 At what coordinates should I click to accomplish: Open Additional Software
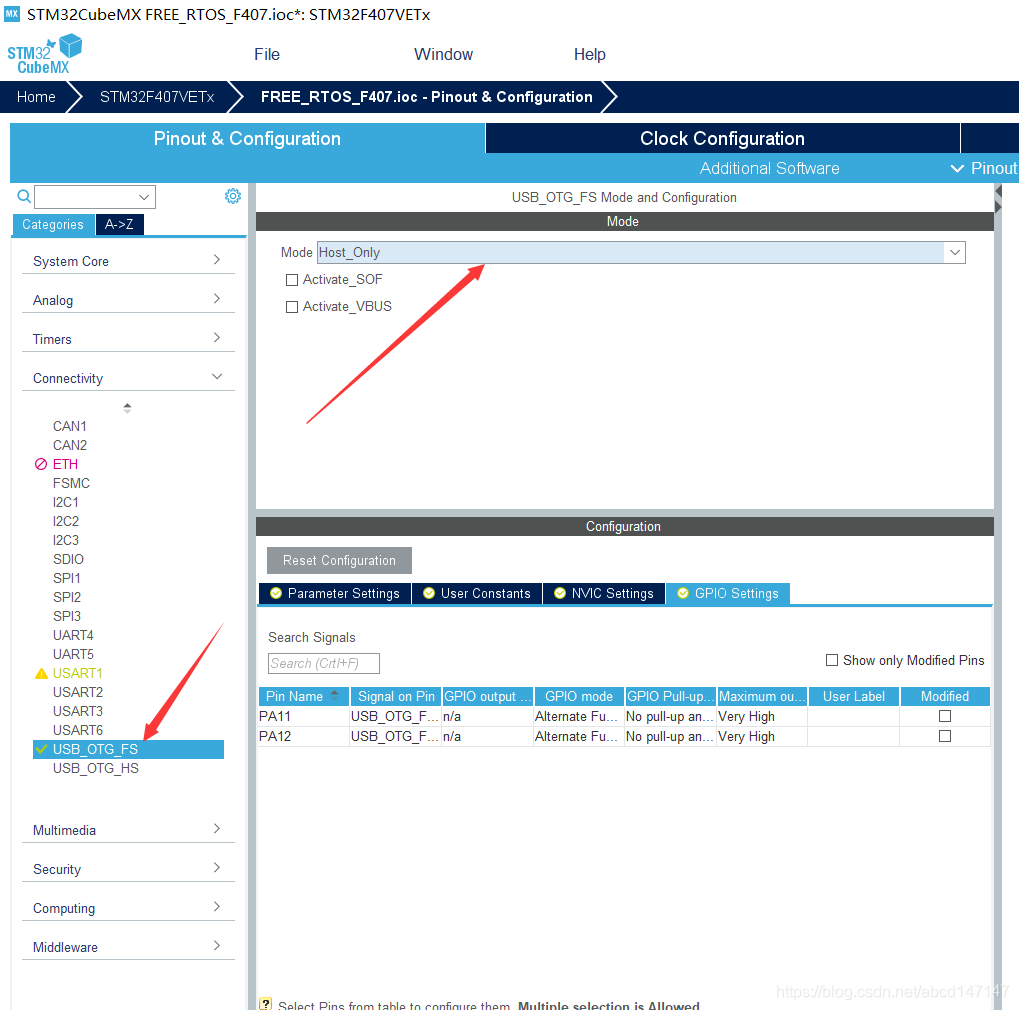coord(769,168)
